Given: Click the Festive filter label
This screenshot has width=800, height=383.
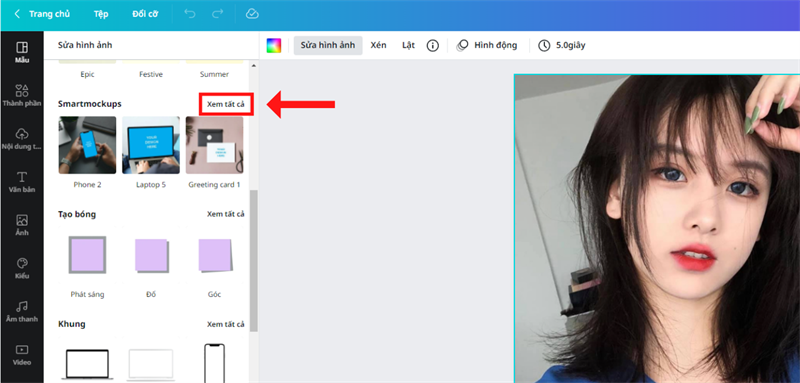Looking at the screenshot, I should (151, 74).
